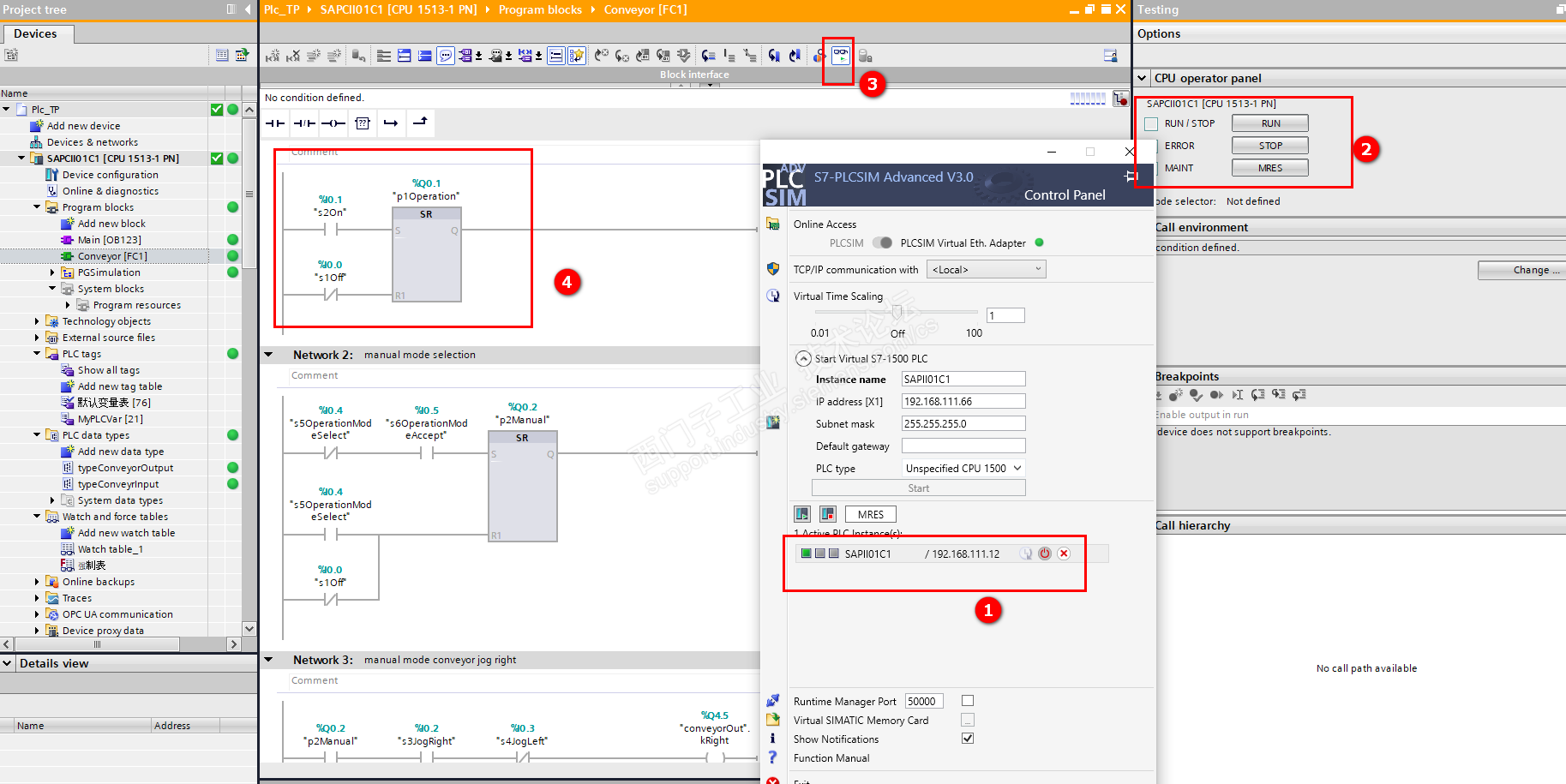Image resolution: width=1566 pixels, height=784 pixels.
Task: Collapse the Project tree with the arrow icon
Action: [x=248, y=9]
